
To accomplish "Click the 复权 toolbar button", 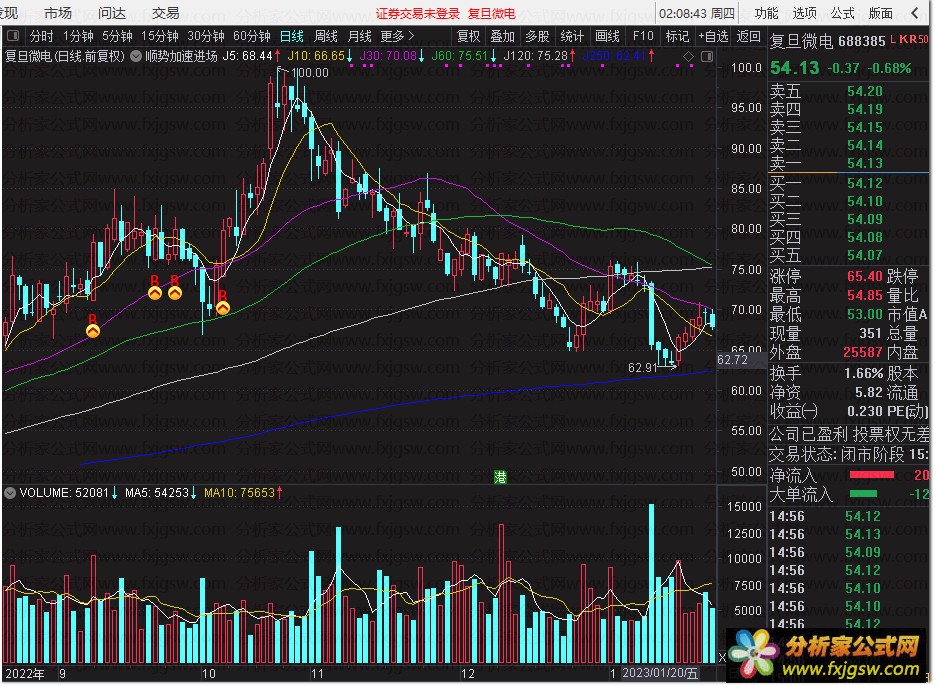I will pos(468,36).
